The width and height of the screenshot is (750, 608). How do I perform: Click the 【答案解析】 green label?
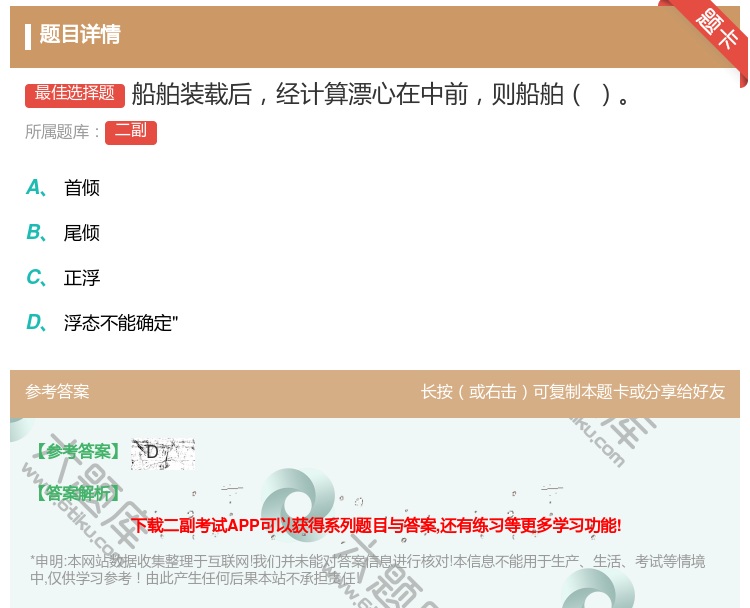click(x=78, y=493)
